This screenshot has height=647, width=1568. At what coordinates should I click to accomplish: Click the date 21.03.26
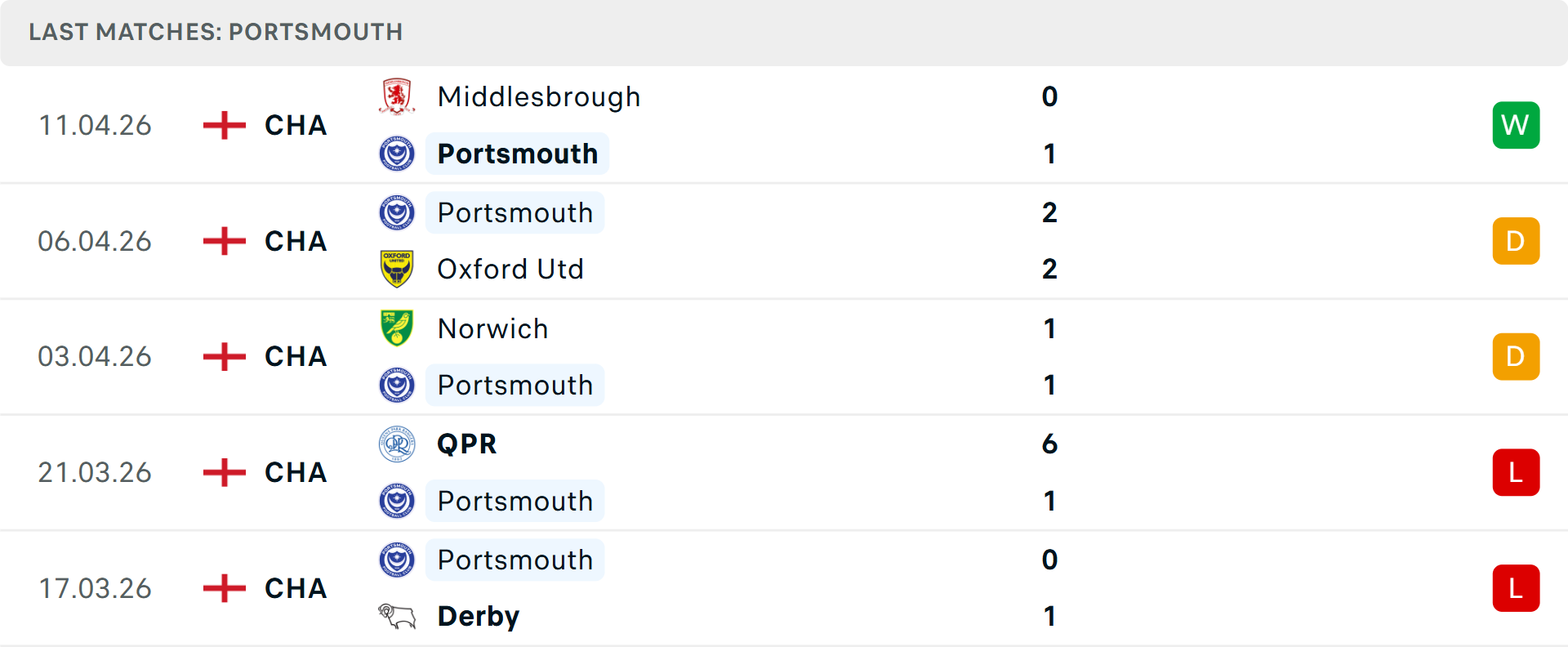(95, 472)
